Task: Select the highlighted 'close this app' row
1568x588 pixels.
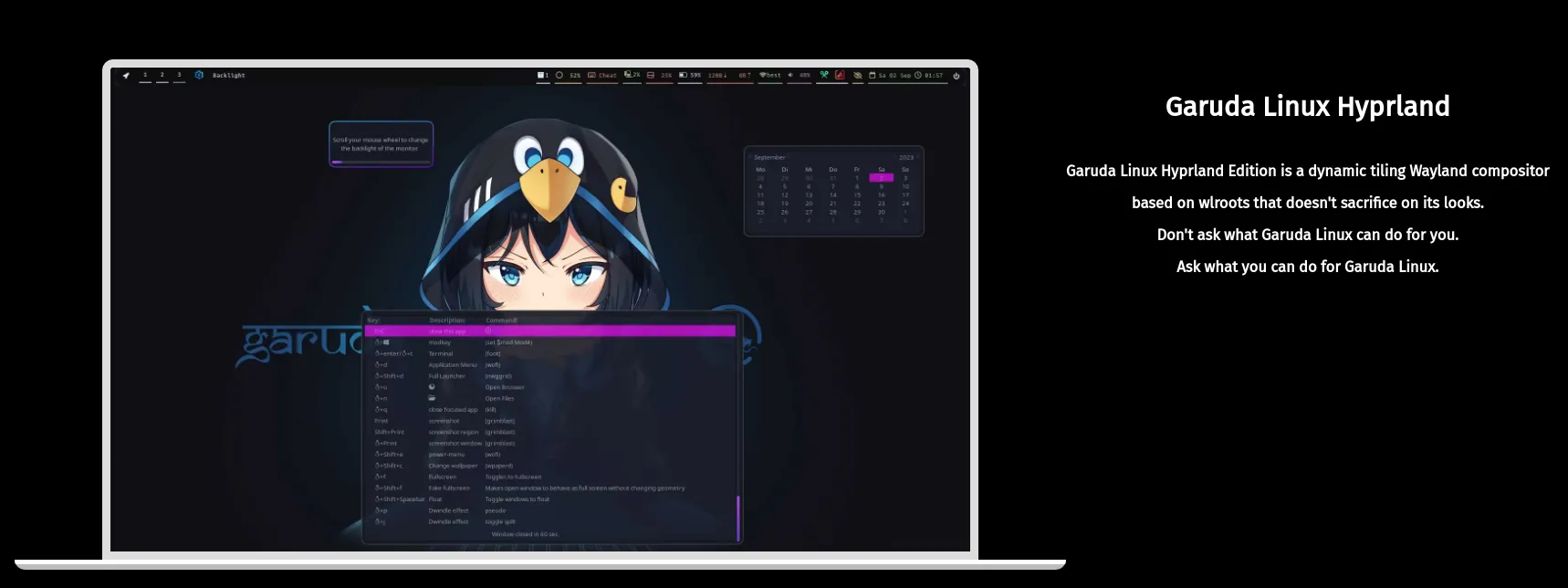Action: click(x=550, y=331)
